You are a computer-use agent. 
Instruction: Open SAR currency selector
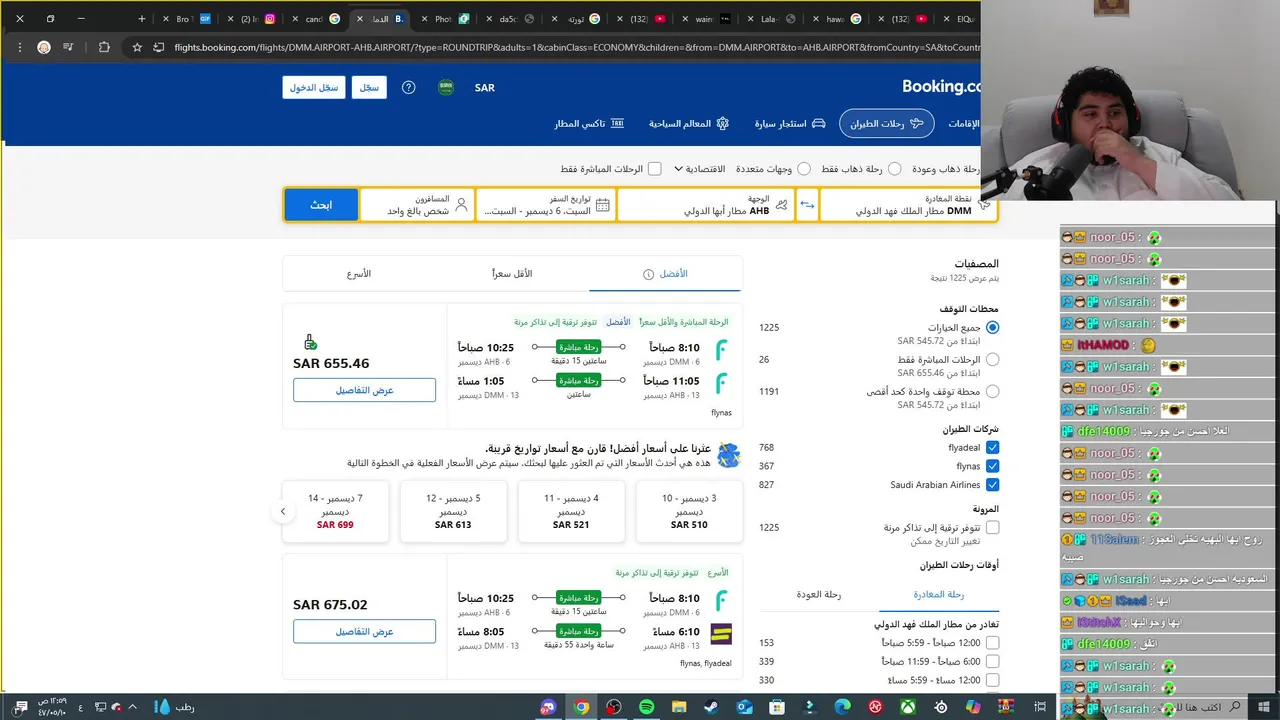coord(485,88)
